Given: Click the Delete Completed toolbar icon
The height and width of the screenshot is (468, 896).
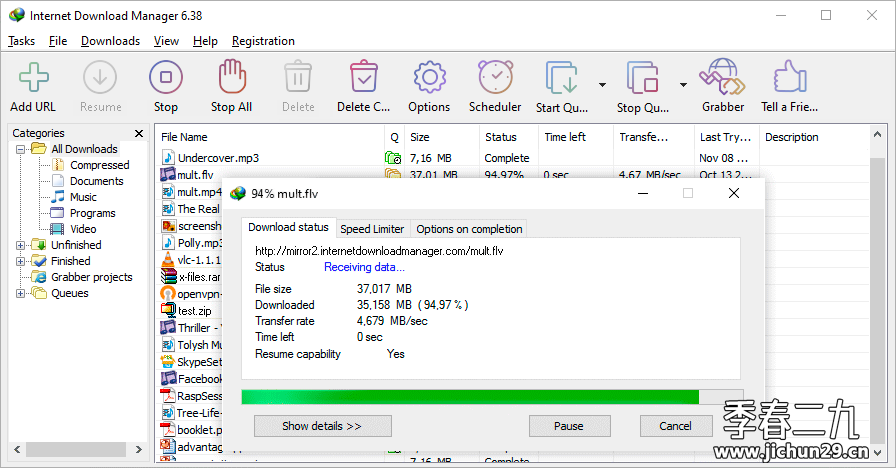Looking at the screenshot, I should 363,77.
